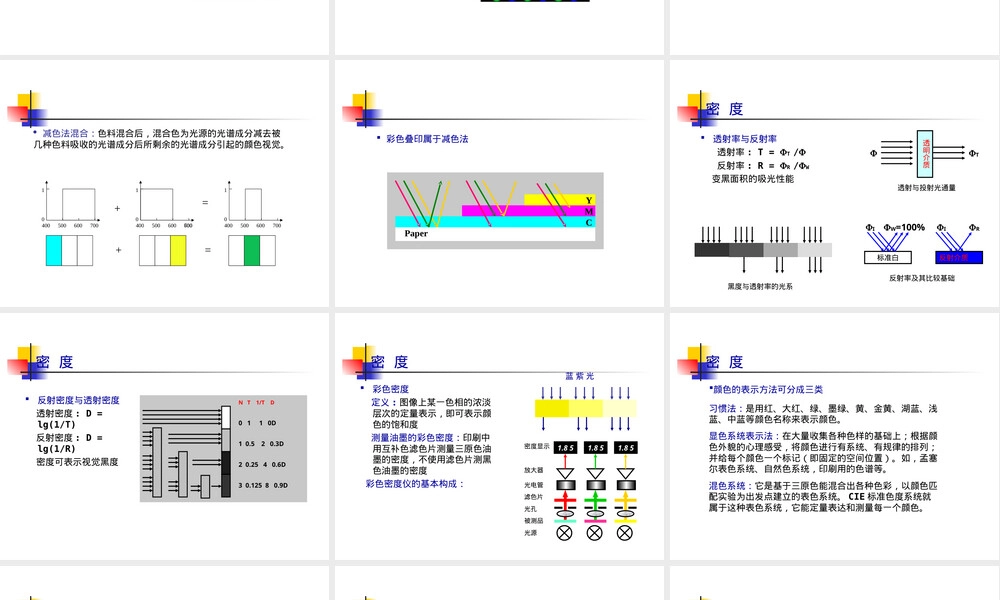This screenshot has width=1000, height=600.
Task: Click the bullet text 反射密度与透射密度
Action: pyautogui.click(x=78, y=400)
